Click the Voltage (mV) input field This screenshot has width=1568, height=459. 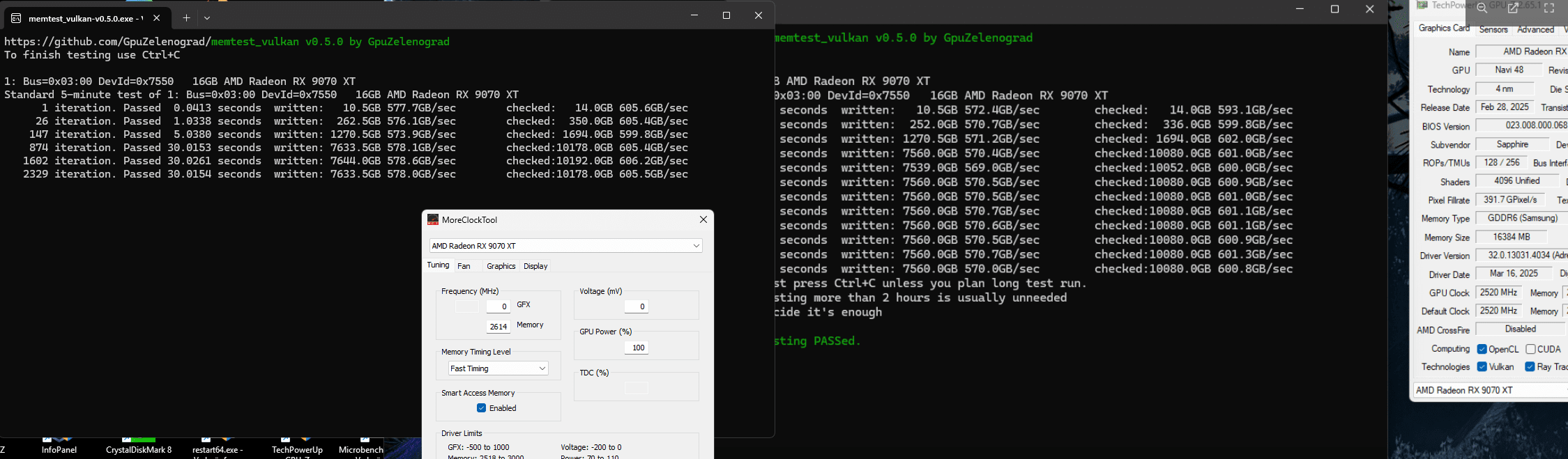(x=636, y=306)
